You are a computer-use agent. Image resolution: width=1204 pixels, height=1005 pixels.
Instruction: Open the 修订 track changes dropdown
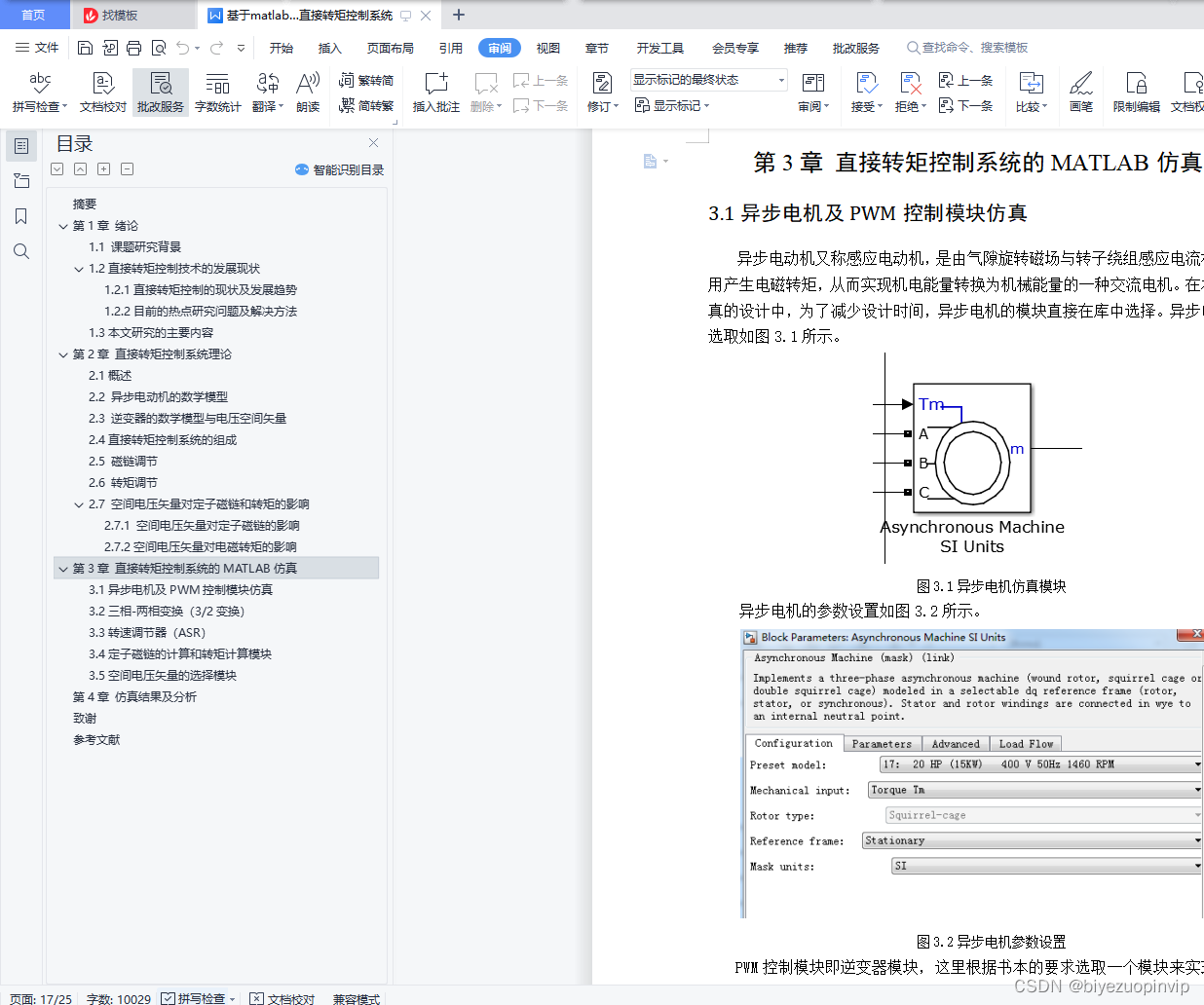[601, 105]
